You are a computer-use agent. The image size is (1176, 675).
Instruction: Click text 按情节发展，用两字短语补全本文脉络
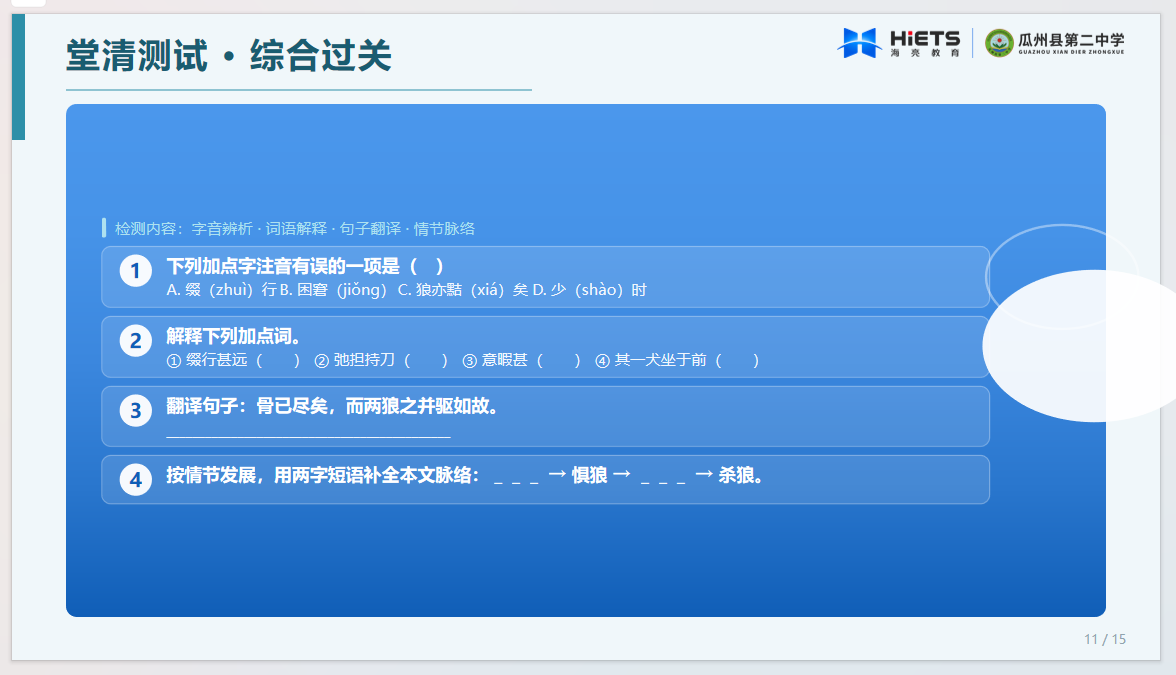point(322,476)
